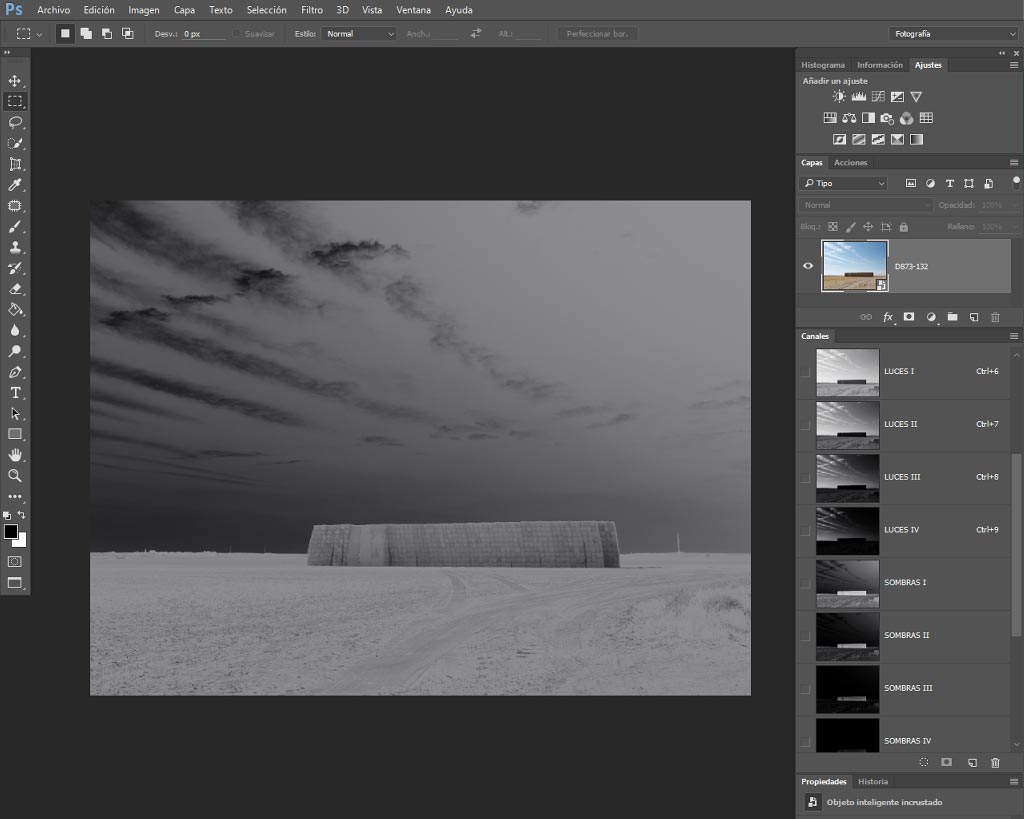The height and width of the screenshot is (819, 1024).
Task: Open the Estilo dropdown
Action: [360, 34]
